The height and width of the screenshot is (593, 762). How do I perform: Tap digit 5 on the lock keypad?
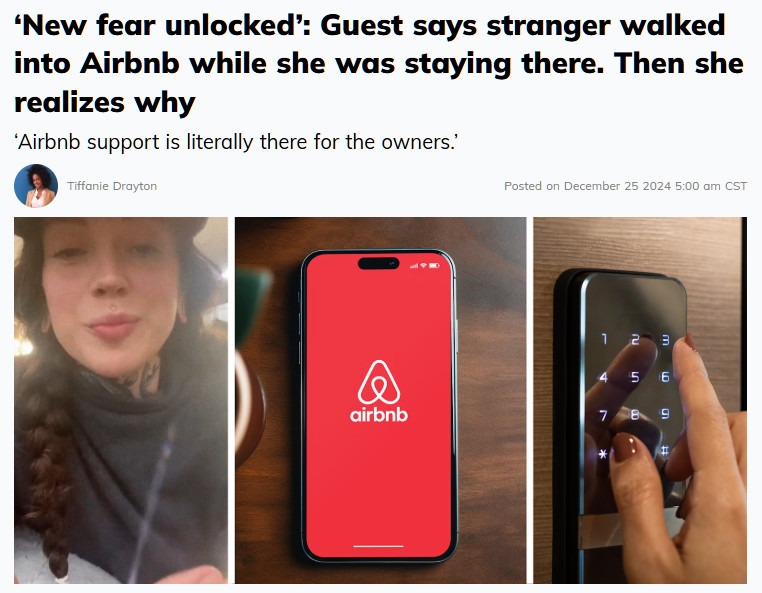click(x=635, y=377)
